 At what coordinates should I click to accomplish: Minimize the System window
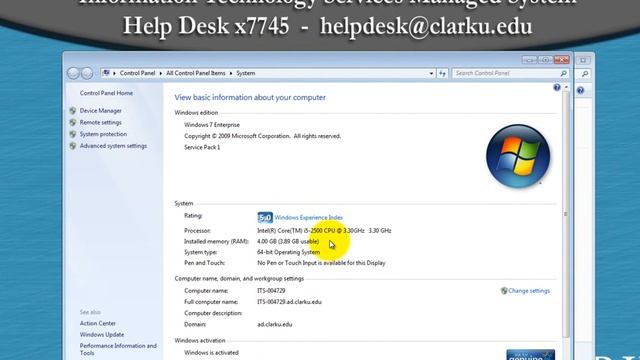coord(529,60)
